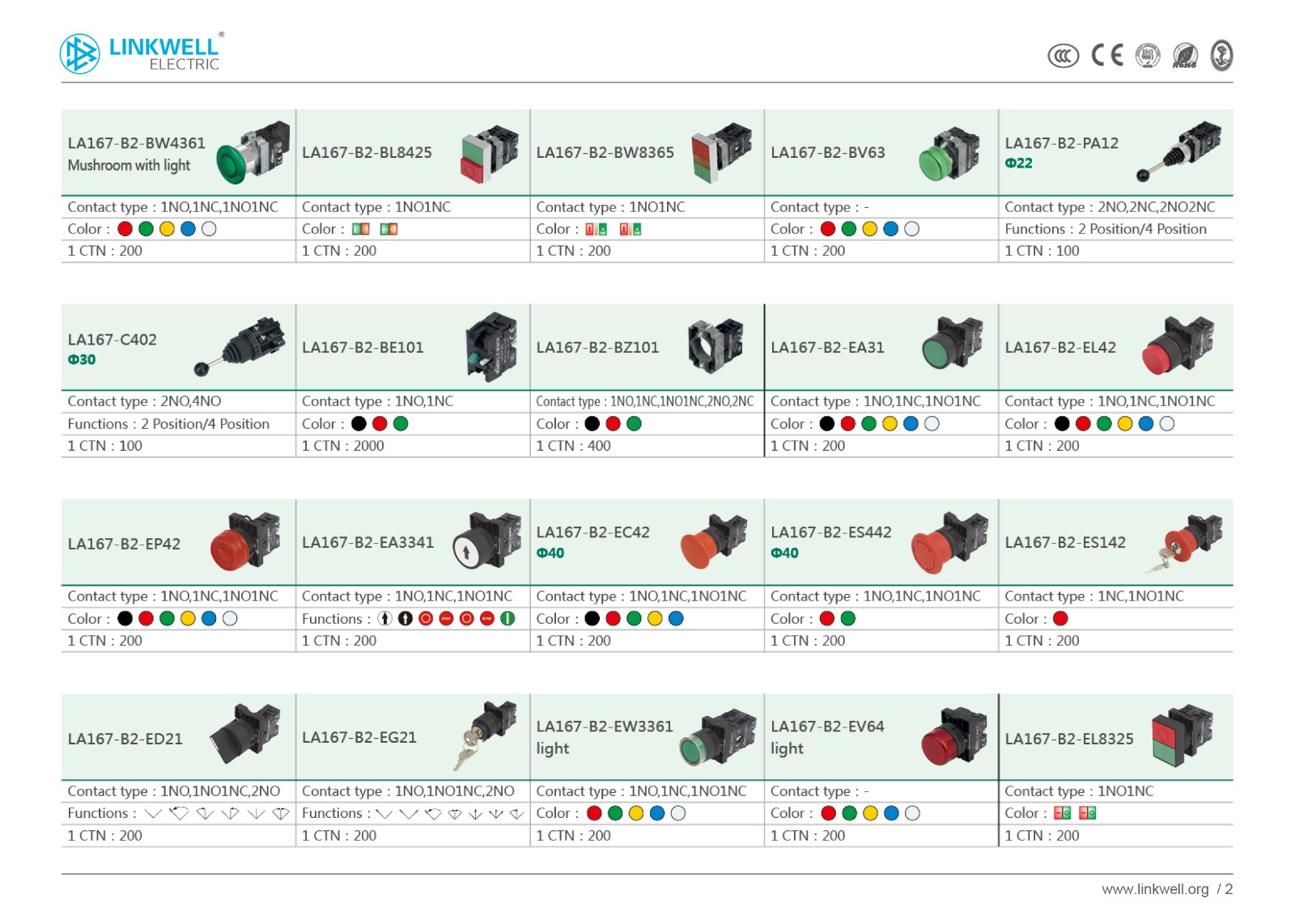Click the 'Φ40' label under LA167-B2-ES442
The width and height of the screenshot is (1295, 924).
coord(784,553)
